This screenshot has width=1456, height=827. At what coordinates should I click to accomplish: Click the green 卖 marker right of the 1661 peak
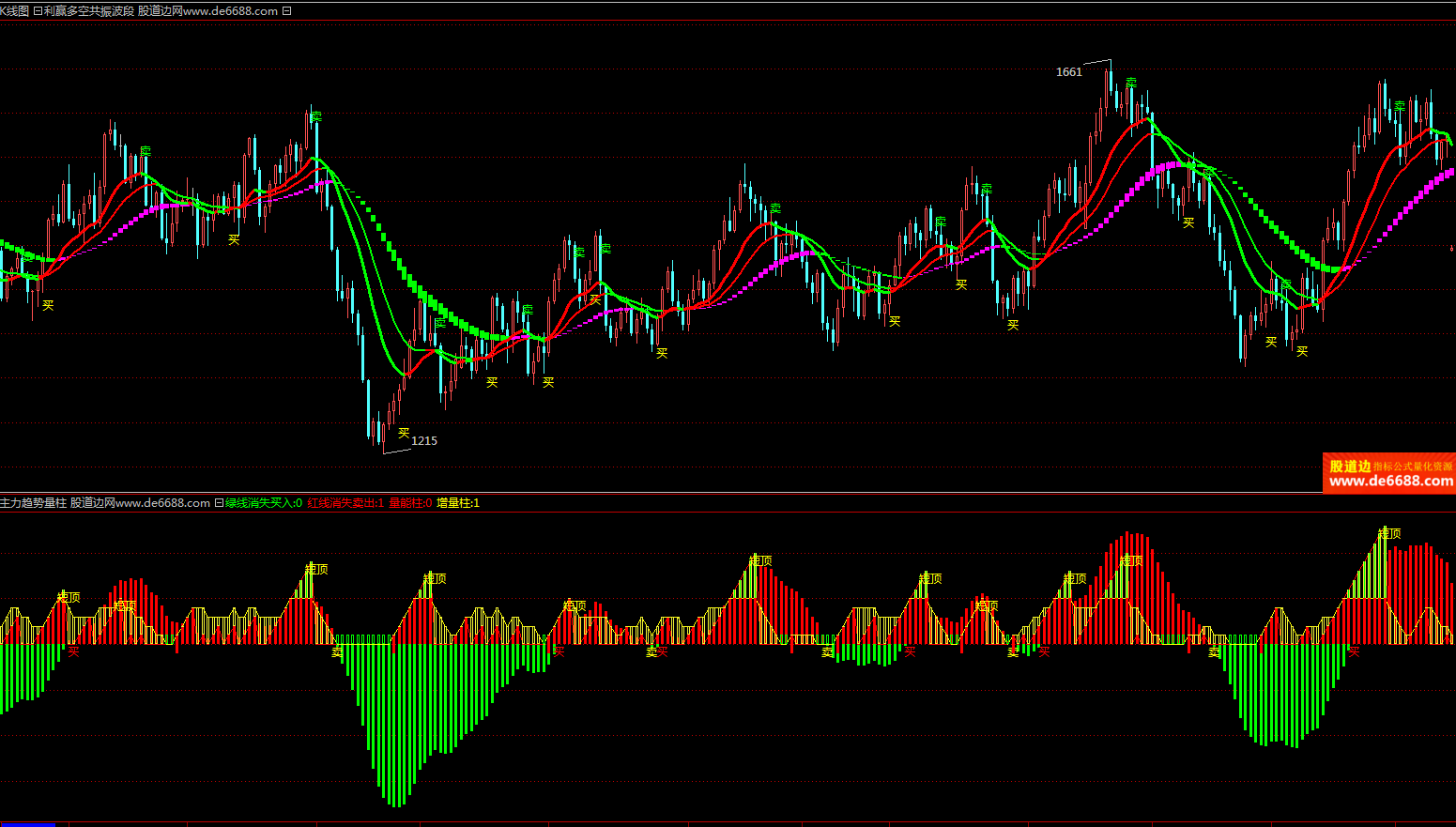coord(1131,83)
